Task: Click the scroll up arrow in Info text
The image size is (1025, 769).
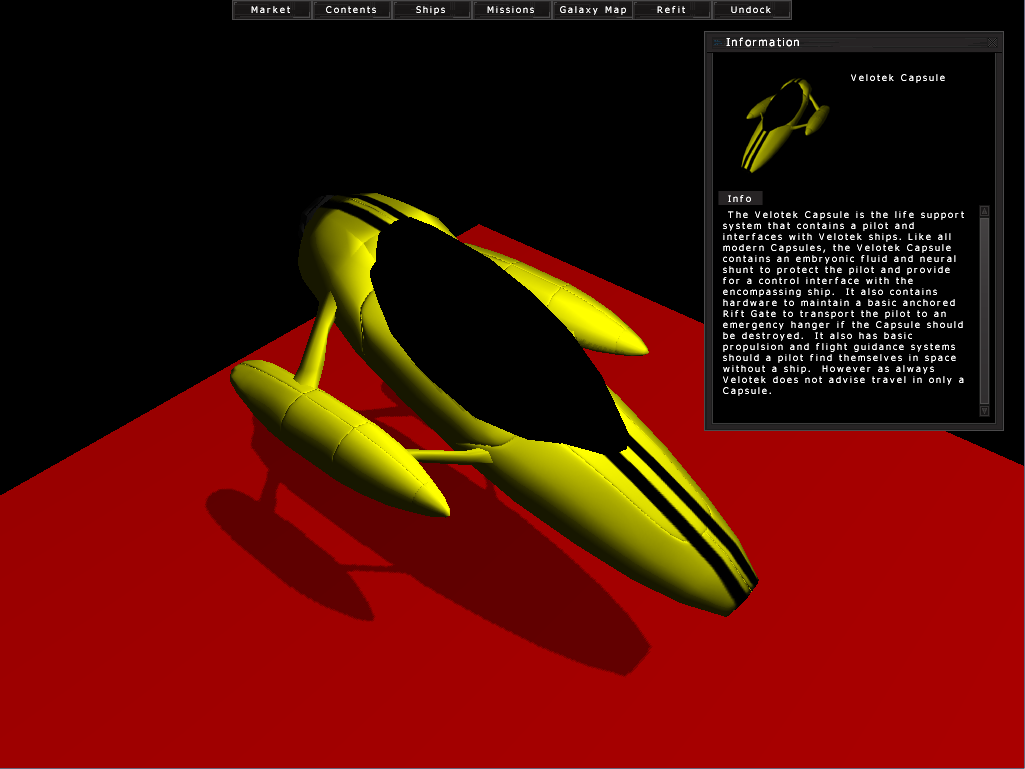Action: point(984,211)
